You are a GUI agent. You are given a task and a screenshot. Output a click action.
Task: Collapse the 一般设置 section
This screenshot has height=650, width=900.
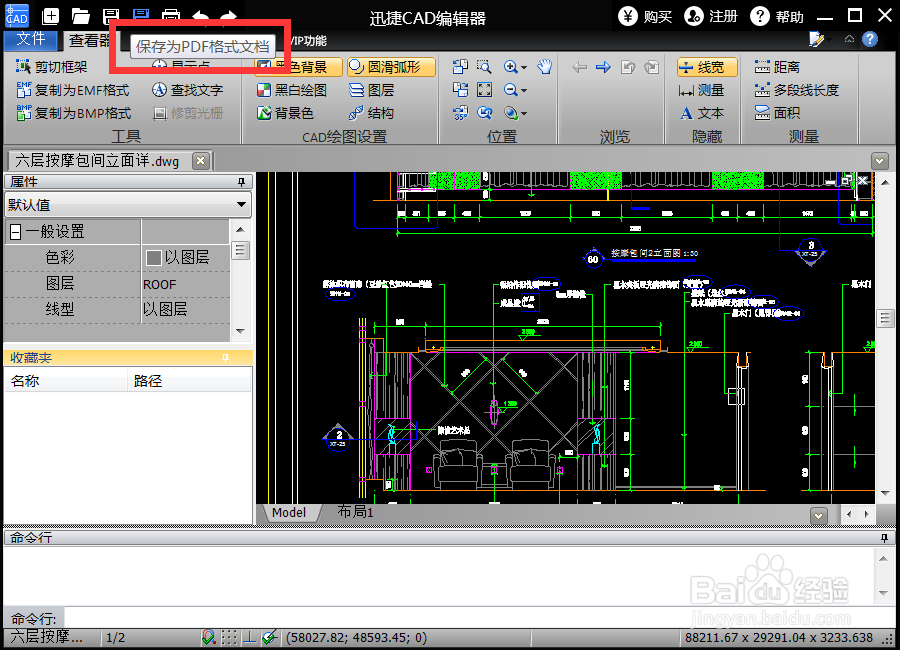click(16, 232)
